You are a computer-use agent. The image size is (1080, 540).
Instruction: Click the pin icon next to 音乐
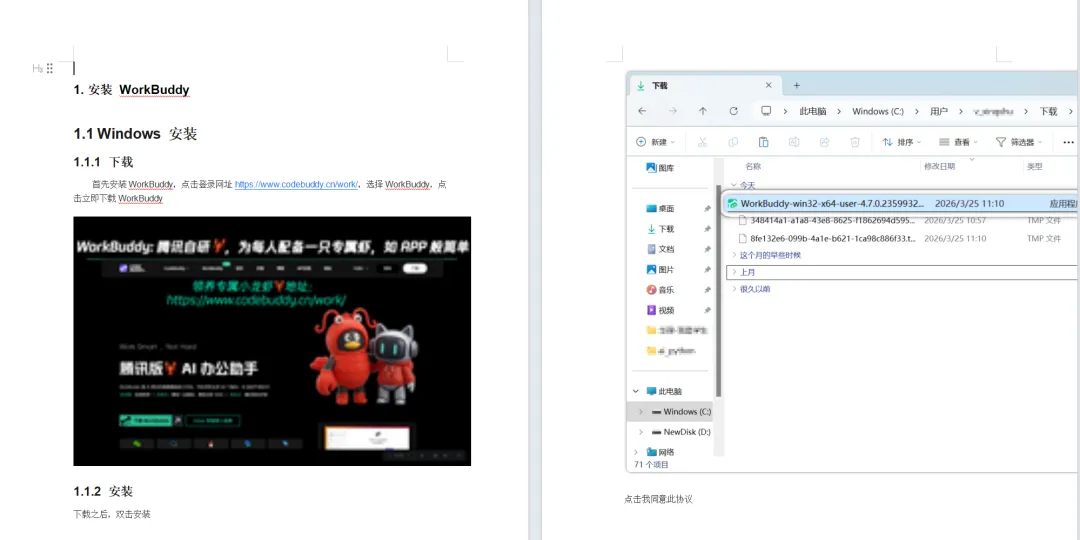[x=707, y=290]
